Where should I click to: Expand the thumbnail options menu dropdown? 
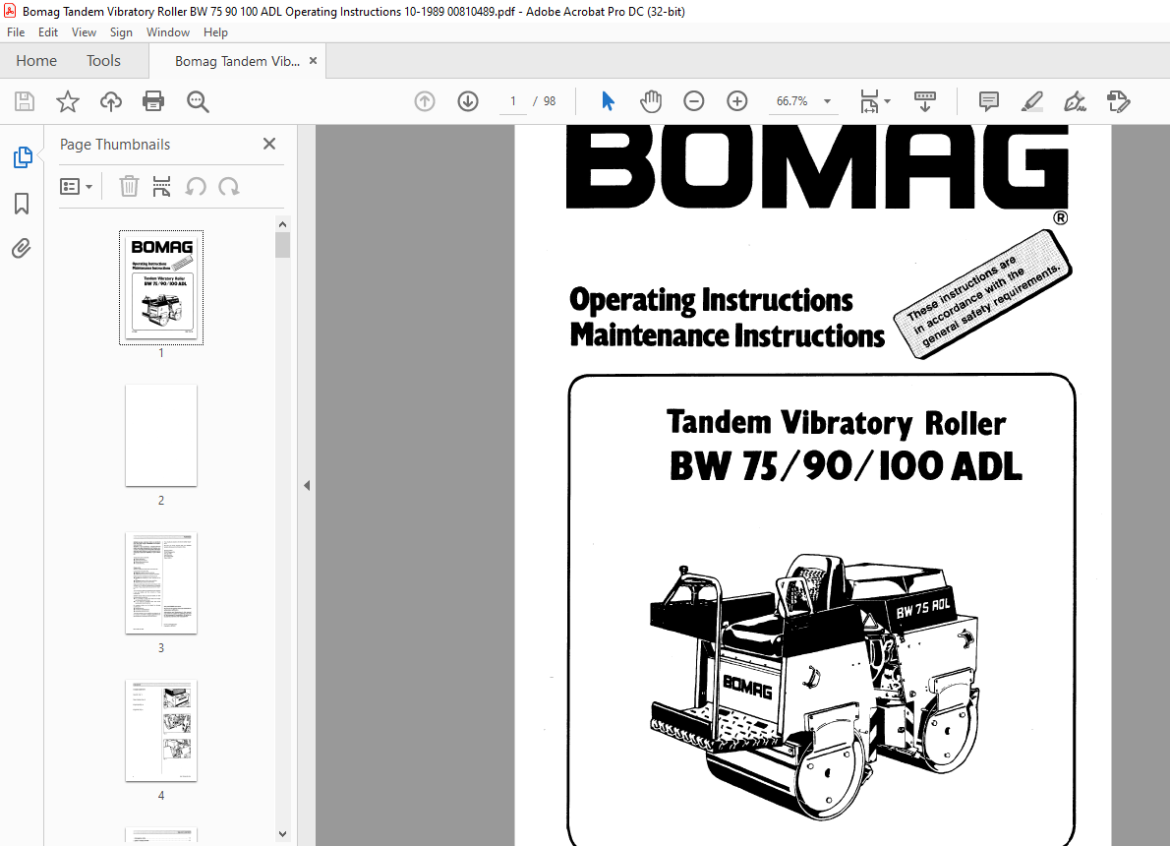click(76, 186)
